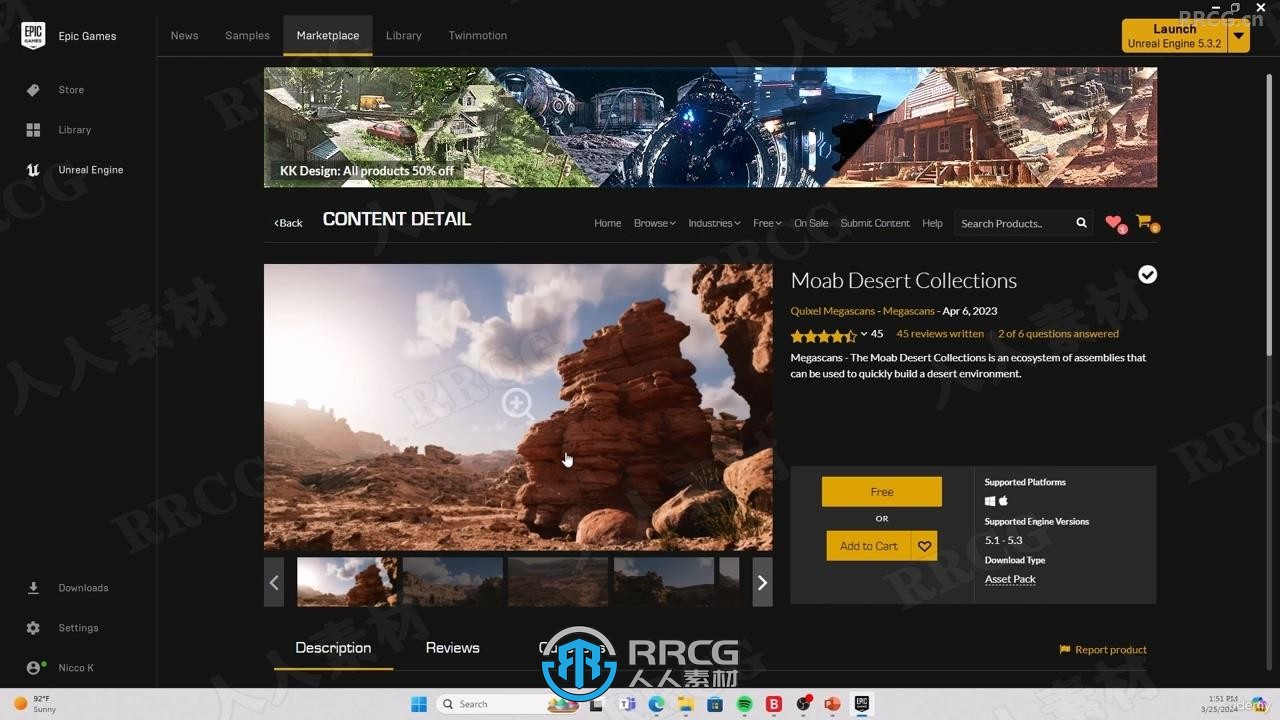Click the 4.5 star rating
This screenshot has height=720, width=1280.
pos(824,335)
